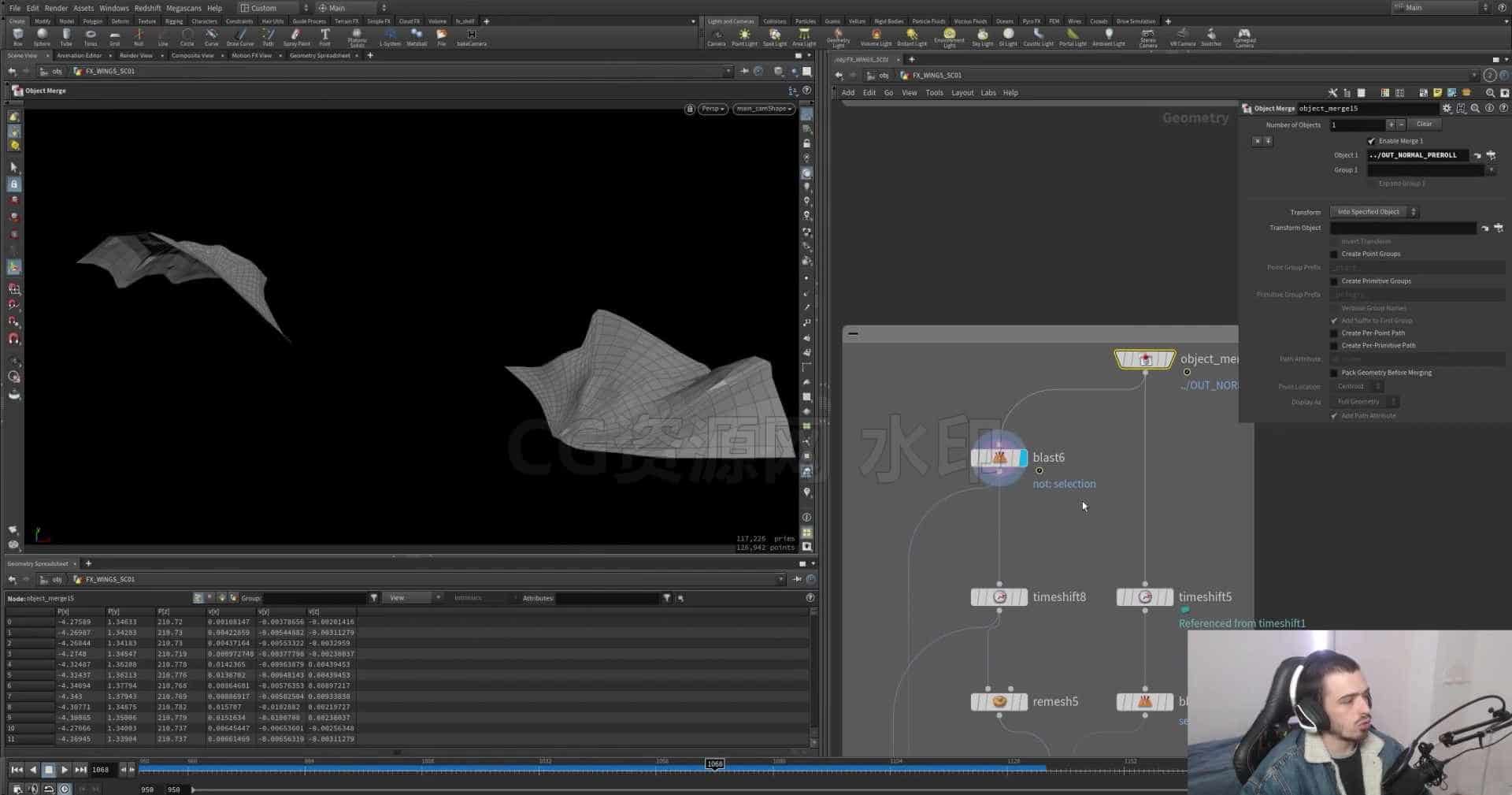
Task: Select the Metaball shelf tool
Action: coord(417,37)
